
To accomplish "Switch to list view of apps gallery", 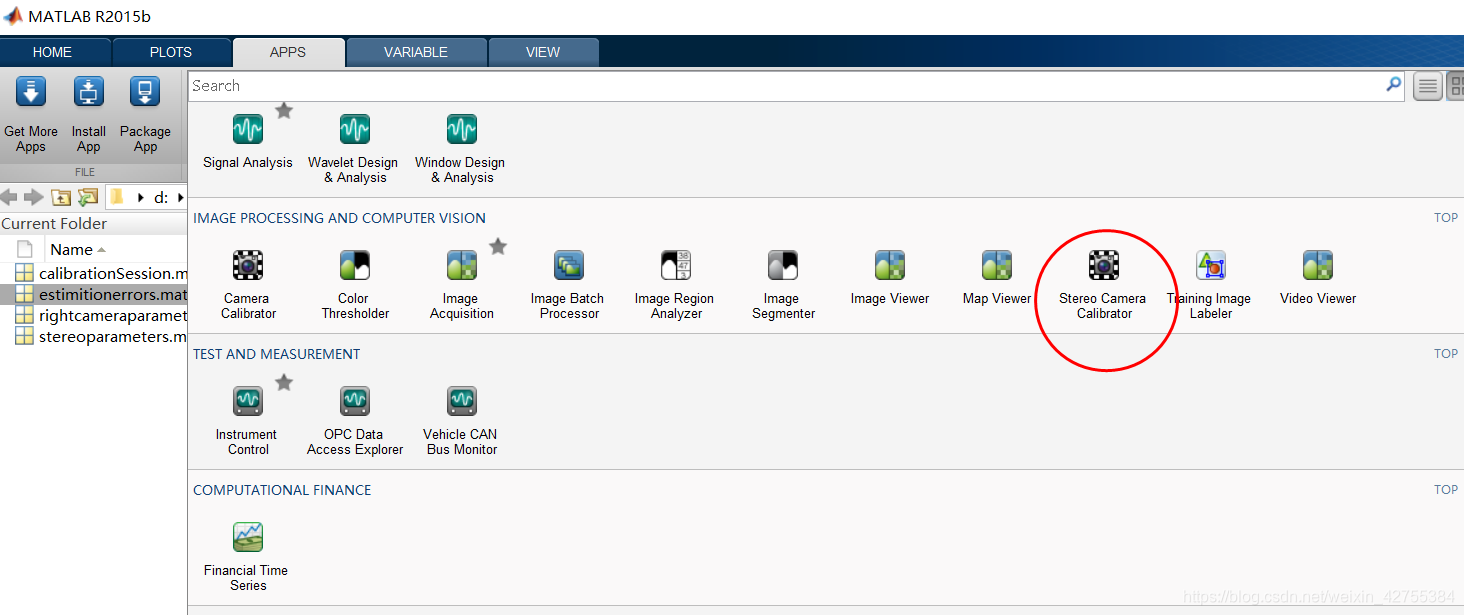I will click(1427, 87).
